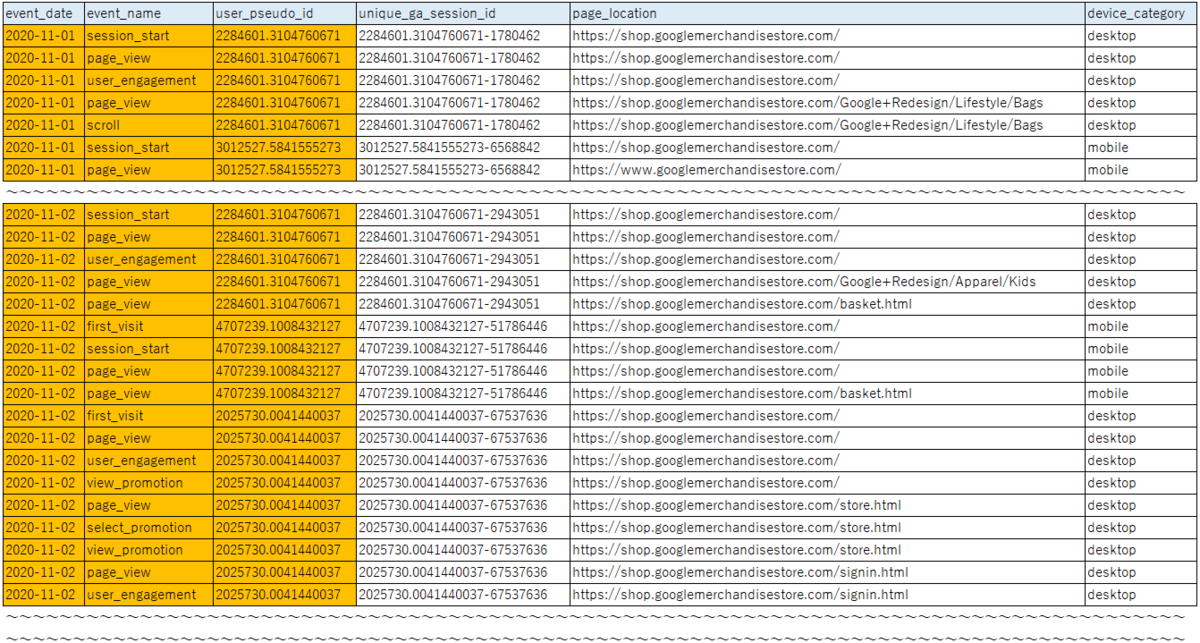Click signin.html URL in the page_view row

click(828, 573)
